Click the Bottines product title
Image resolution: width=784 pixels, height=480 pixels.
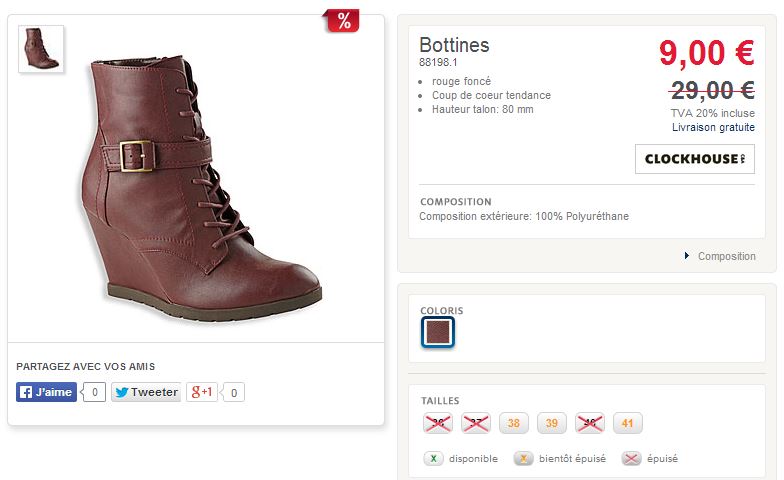454,45
